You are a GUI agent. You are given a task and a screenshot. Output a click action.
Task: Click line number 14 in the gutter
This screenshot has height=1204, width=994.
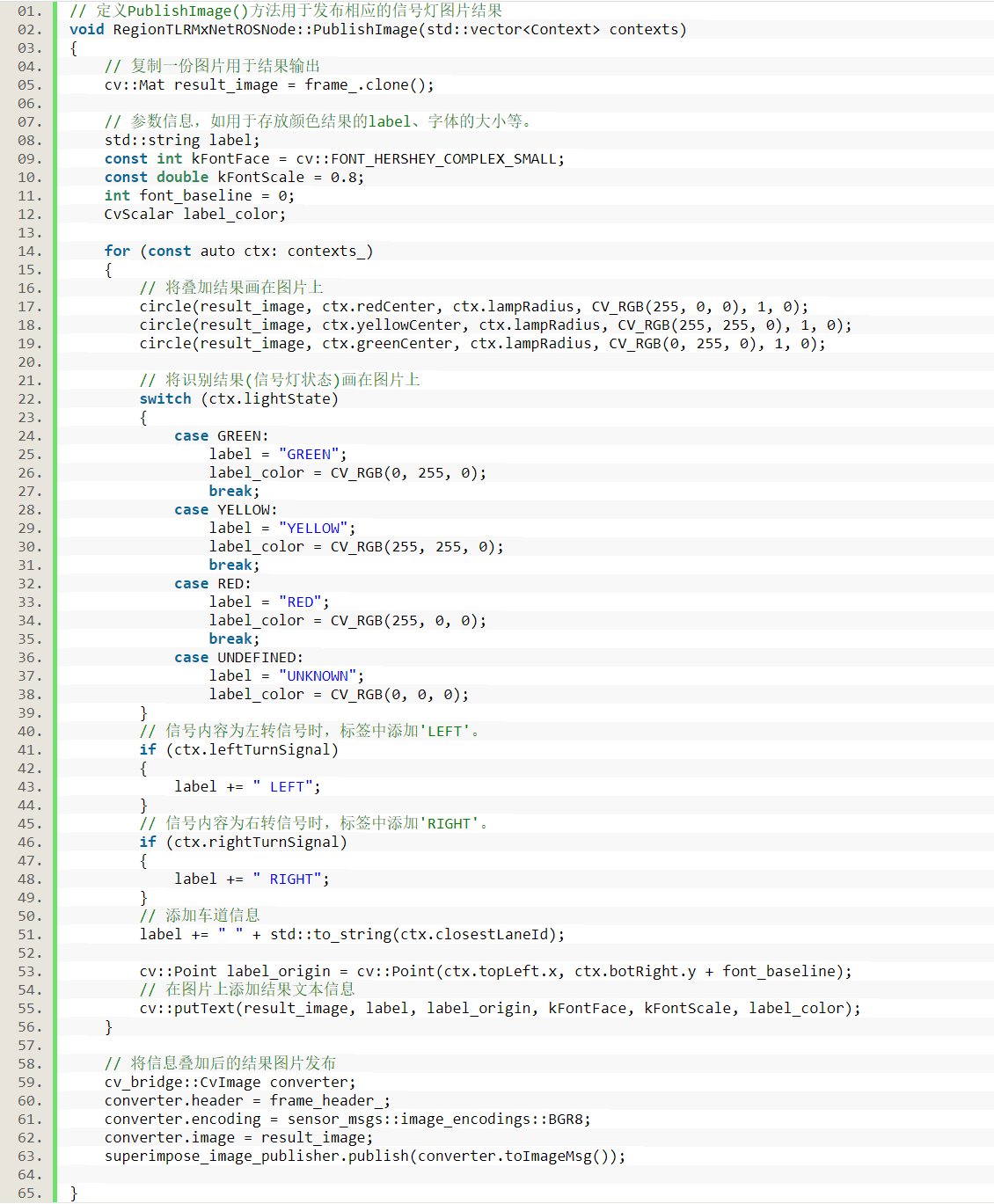click(28, 251)
